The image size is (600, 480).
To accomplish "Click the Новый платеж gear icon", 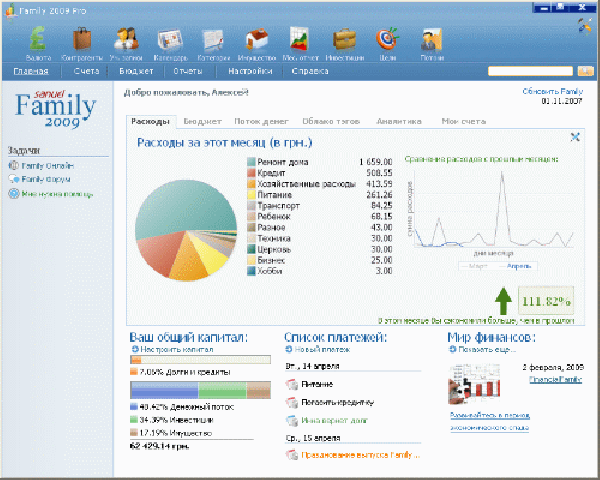I will tap(289, 349).
